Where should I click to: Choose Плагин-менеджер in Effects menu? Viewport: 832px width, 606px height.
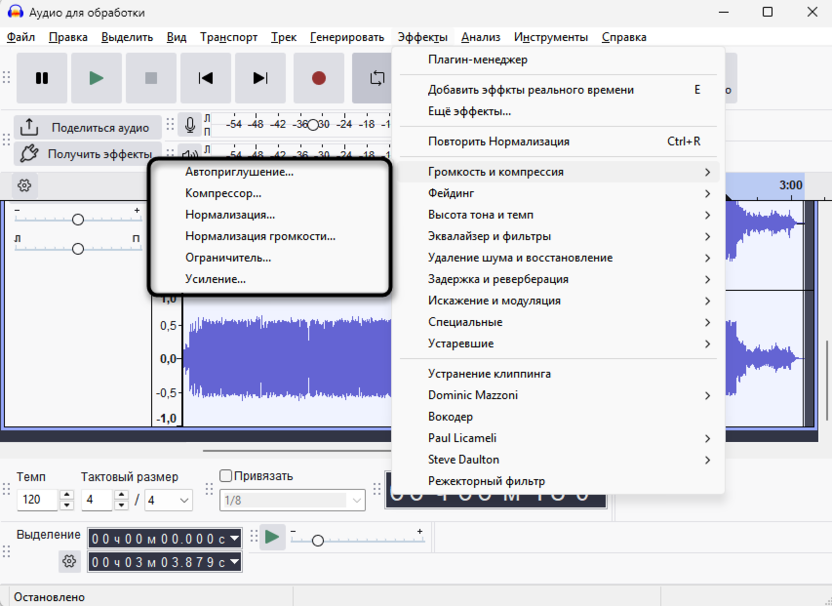coord(477,60)
